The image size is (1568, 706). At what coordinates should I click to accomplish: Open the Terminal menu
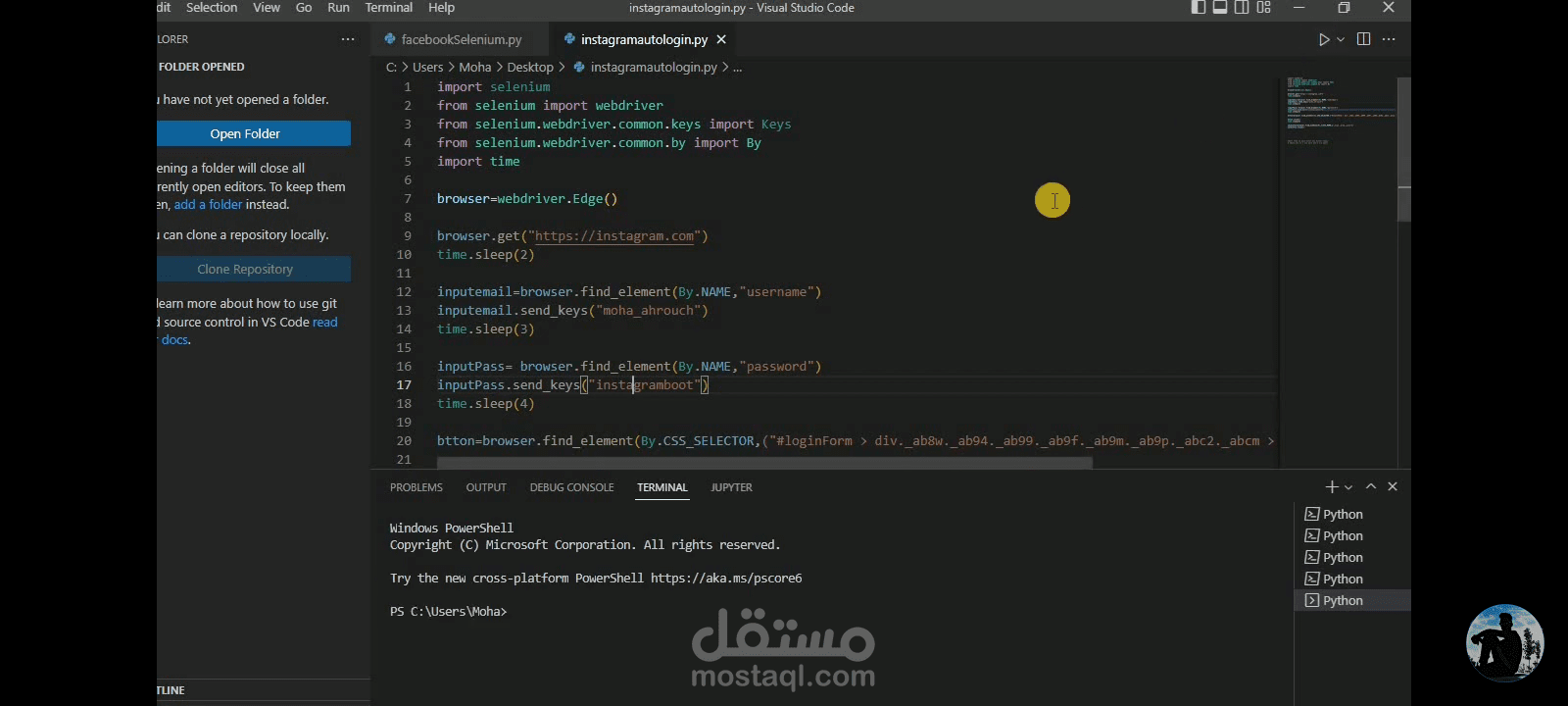(x=389, y=8)
